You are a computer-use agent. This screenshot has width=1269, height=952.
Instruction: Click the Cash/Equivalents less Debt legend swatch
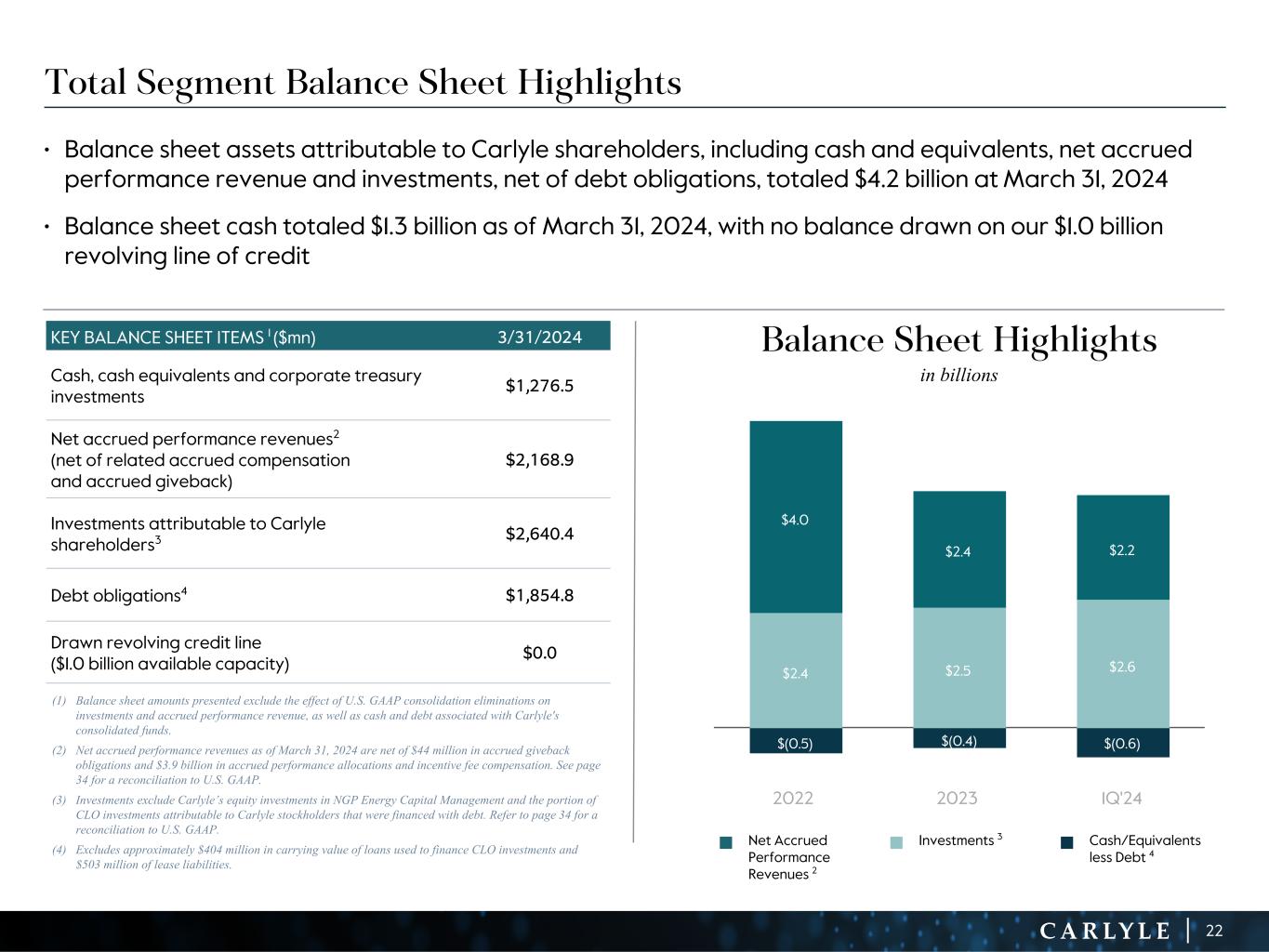[1067, 842]
